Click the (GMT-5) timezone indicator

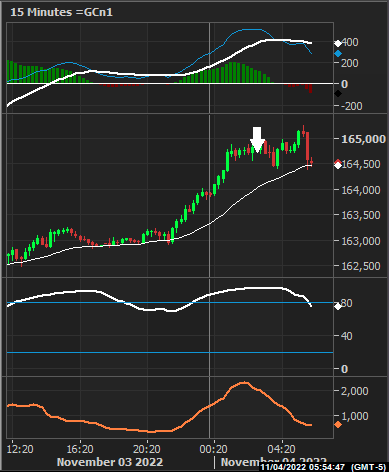(368, 467)
